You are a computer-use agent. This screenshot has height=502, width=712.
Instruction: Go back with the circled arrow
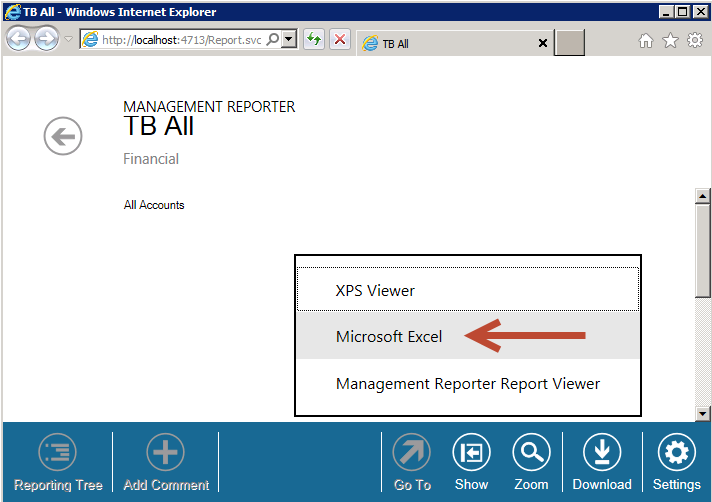tap(63, 136)
